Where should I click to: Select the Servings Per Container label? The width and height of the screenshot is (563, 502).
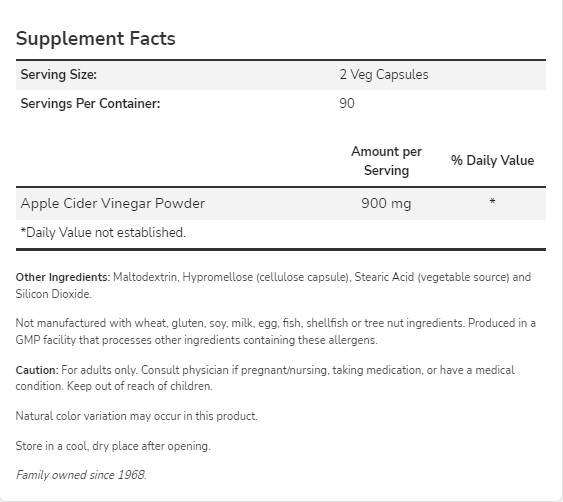click(90, 103)
